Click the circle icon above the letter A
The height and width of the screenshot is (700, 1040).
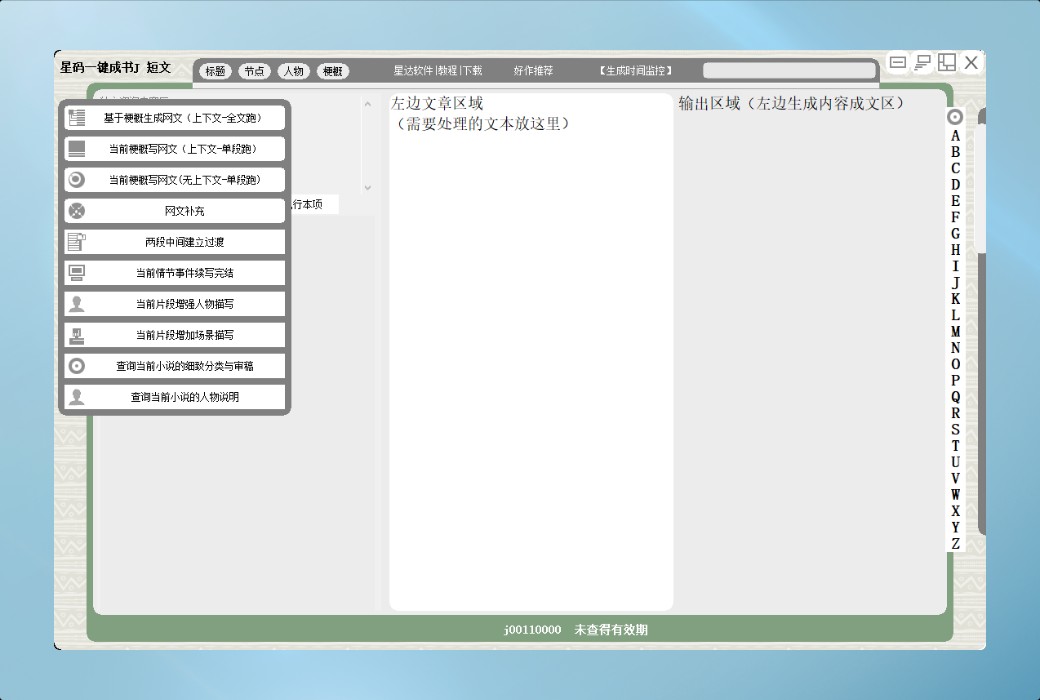tap(955, 117)
